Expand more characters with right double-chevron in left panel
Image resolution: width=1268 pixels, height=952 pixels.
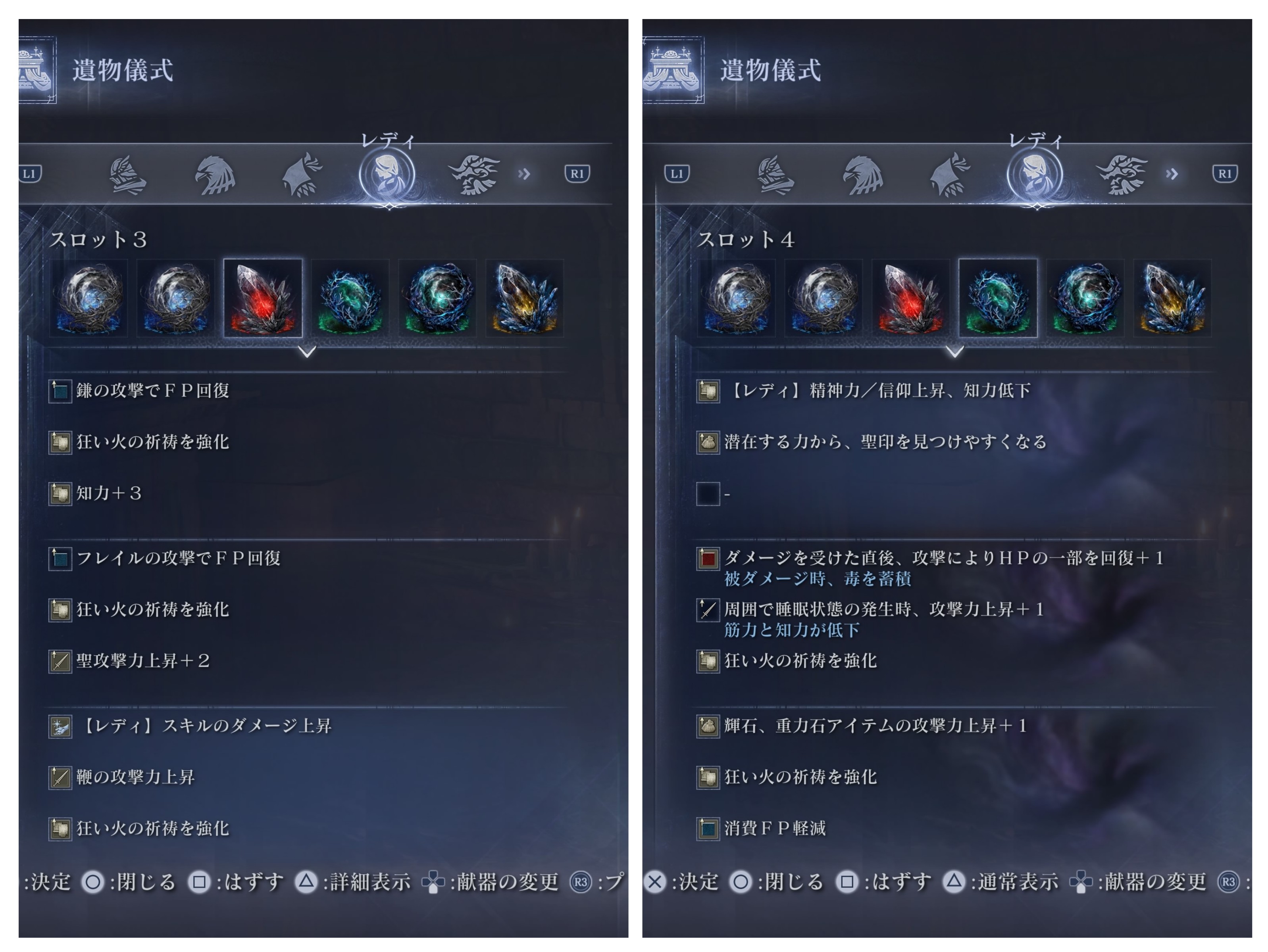(524, 174)
